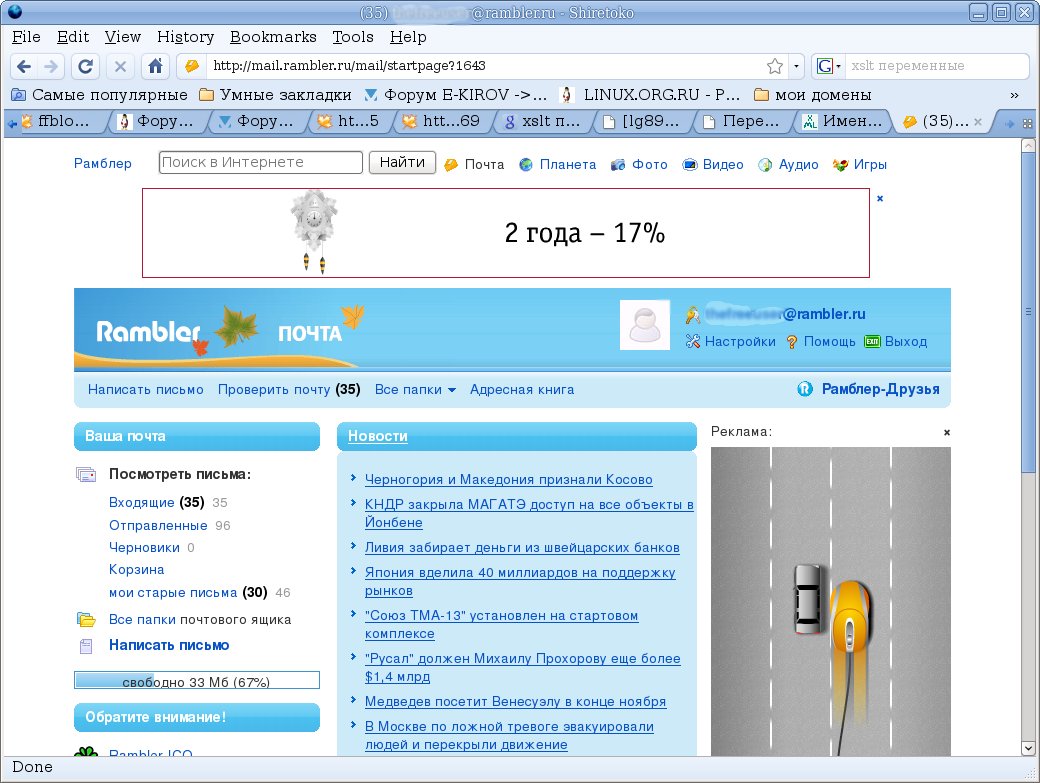Open the URL history dropdown arrow
This screenshot has height=783, width=1040.
coord(796,67)
